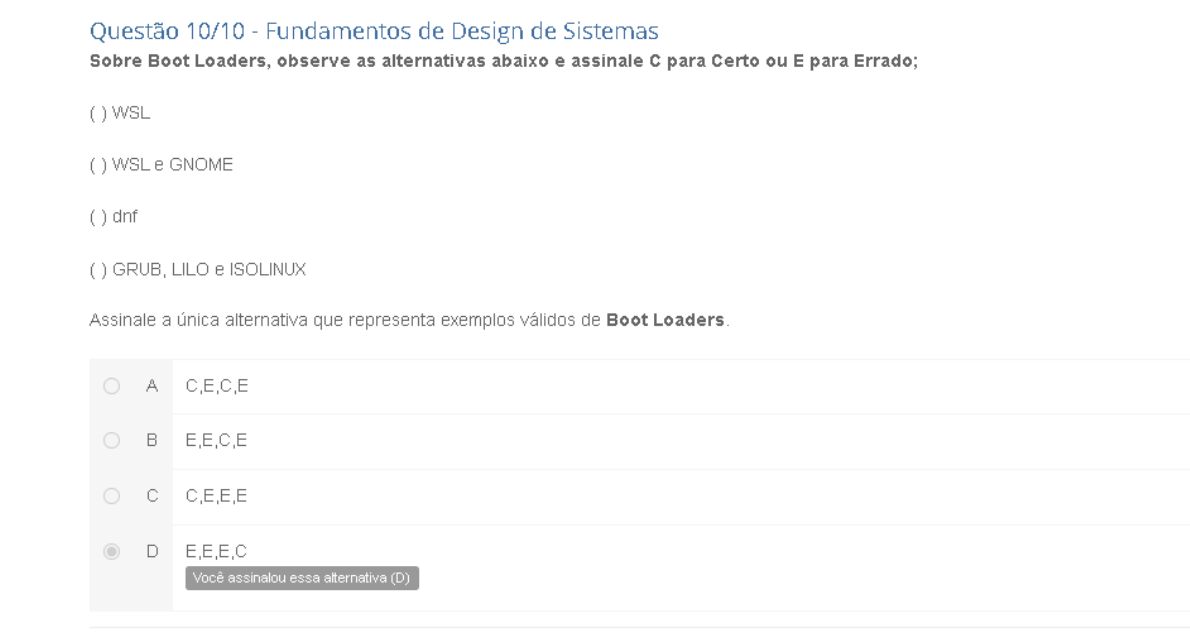
Task: Click the letter label C of the third alternative
Action: pos(152,496)
